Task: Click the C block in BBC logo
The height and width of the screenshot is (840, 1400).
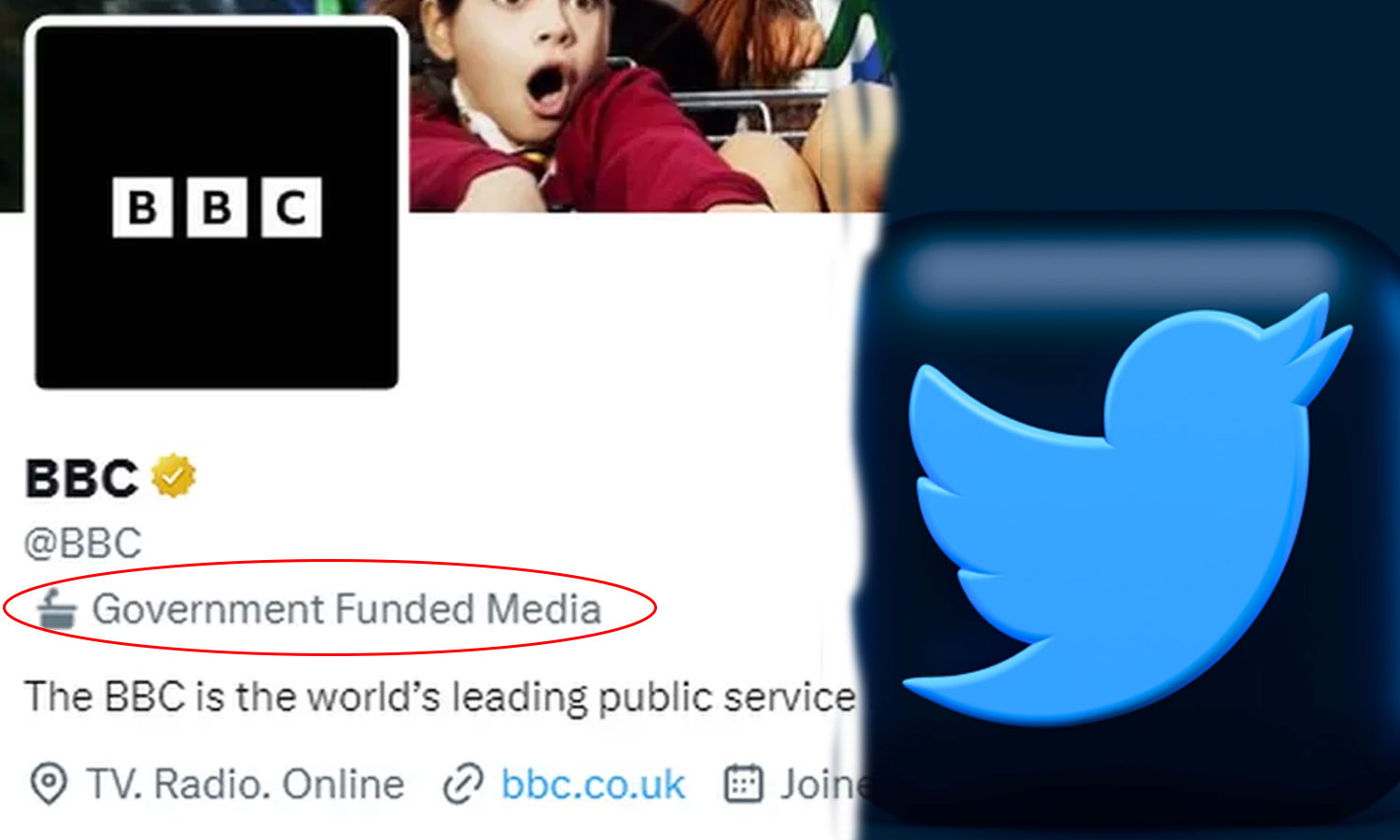Action: coord(291,207)
